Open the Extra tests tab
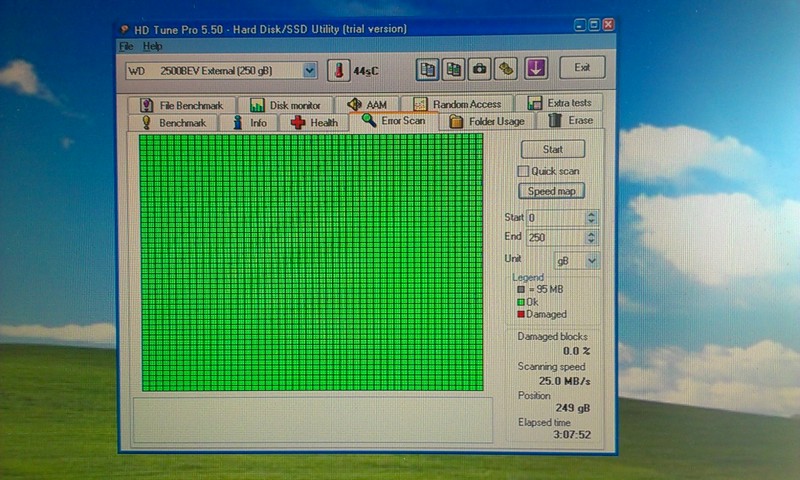 tap(559, 103)
